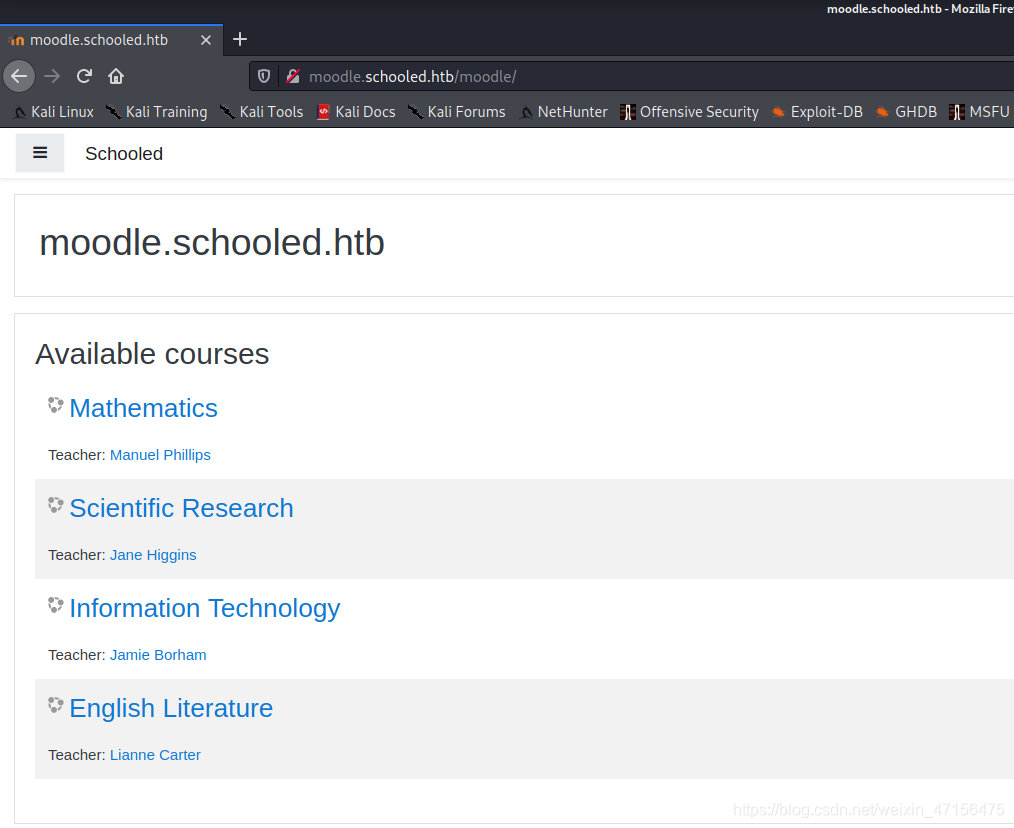View teacher Lianne Carter profile
This screenshot has width=1014, height=828.
click(155, 755)
